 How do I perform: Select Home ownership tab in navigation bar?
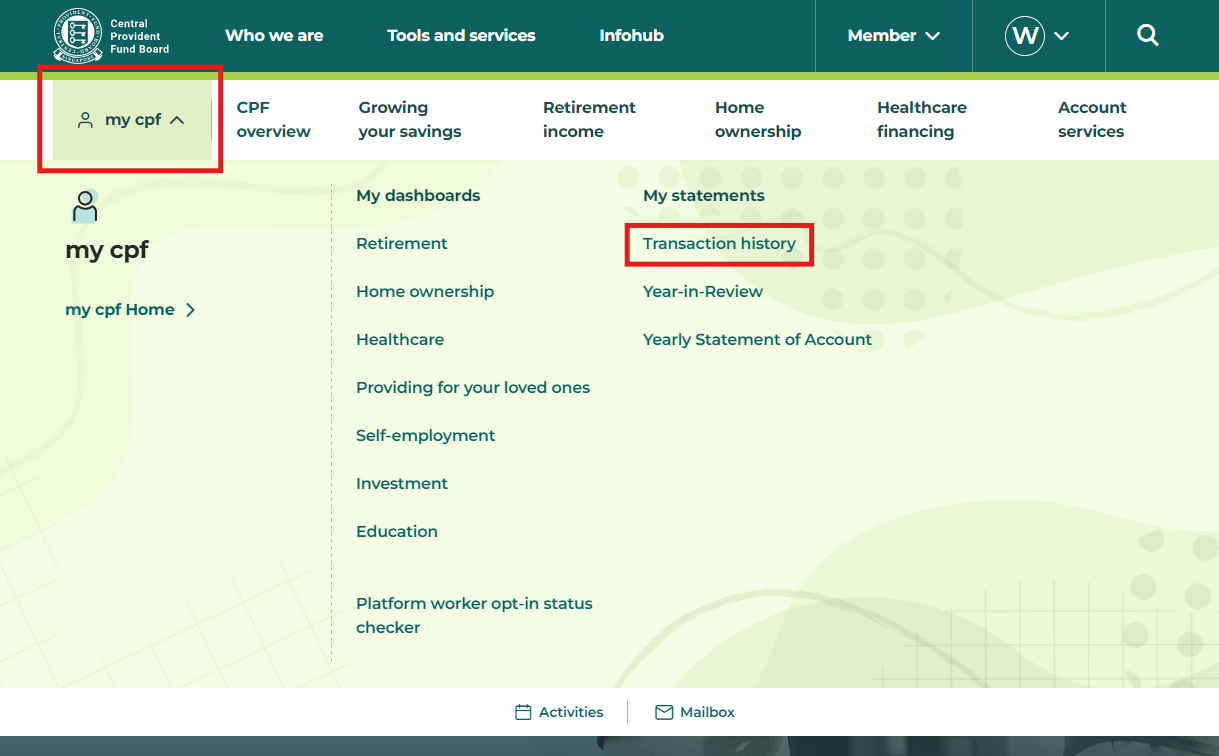tap(758, 119)
